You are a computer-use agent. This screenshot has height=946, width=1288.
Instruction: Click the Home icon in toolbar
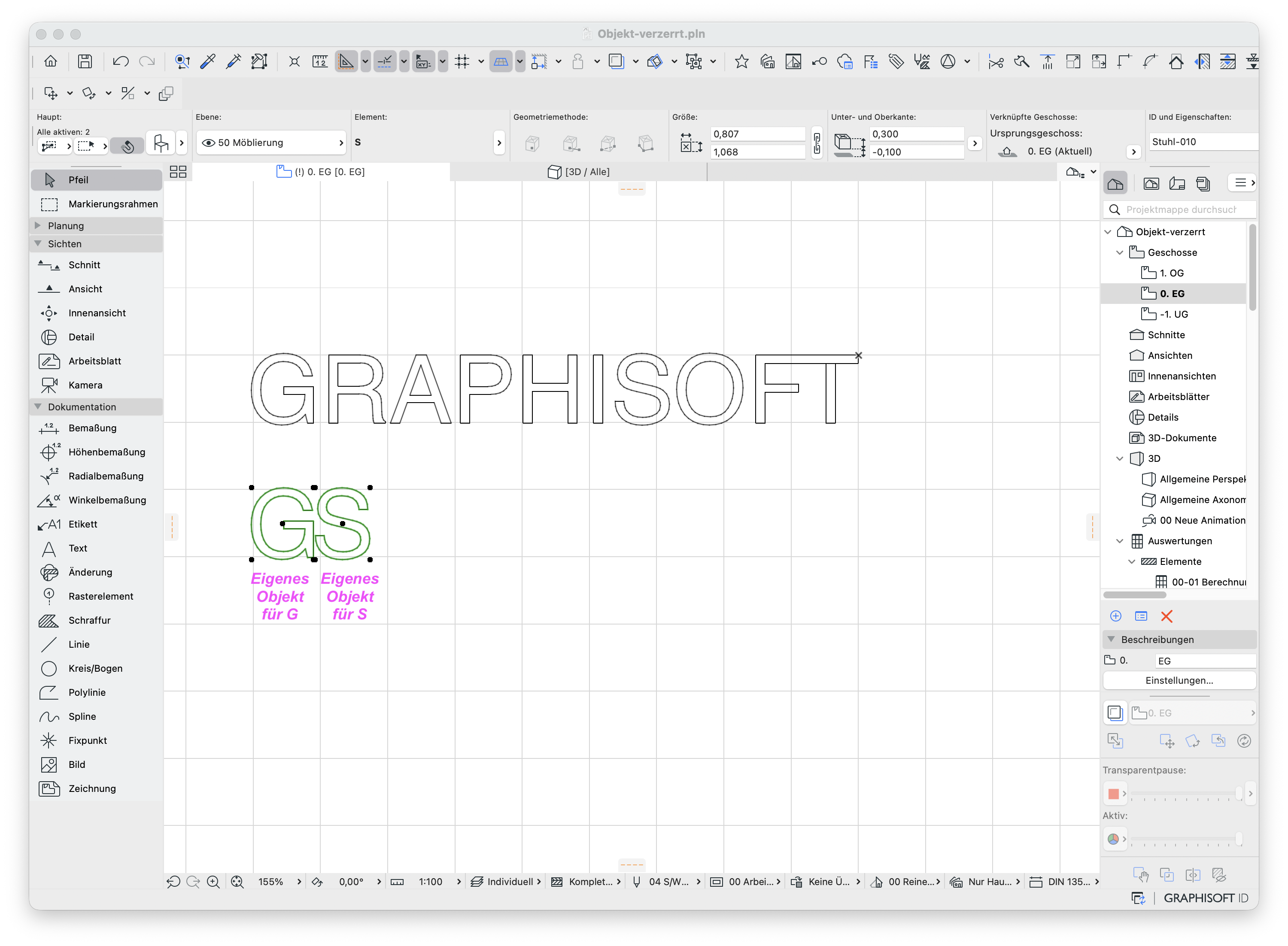click(x=50, y=61)
